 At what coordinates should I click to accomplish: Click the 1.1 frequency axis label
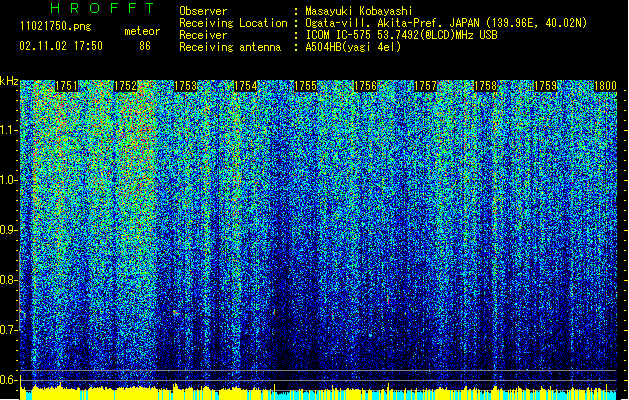point(9,130)
